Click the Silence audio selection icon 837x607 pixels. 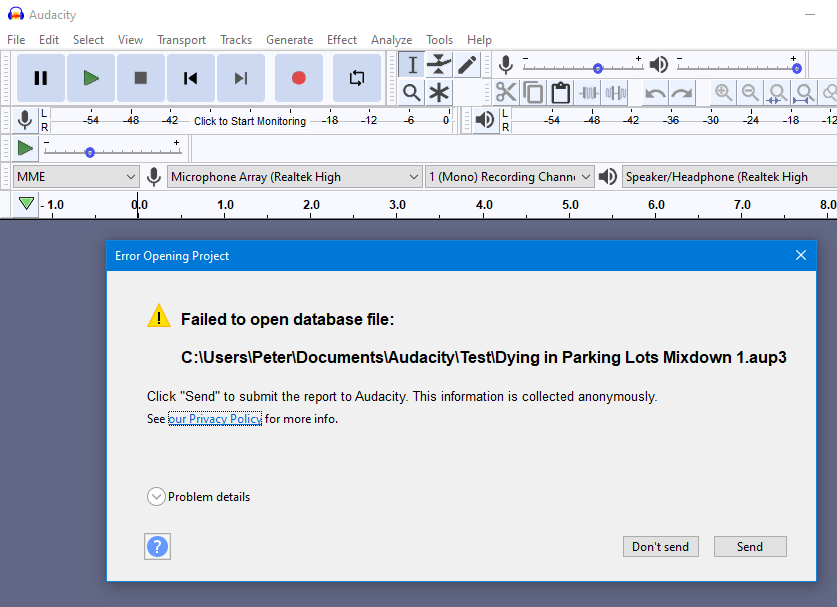[x=615, y=93]
